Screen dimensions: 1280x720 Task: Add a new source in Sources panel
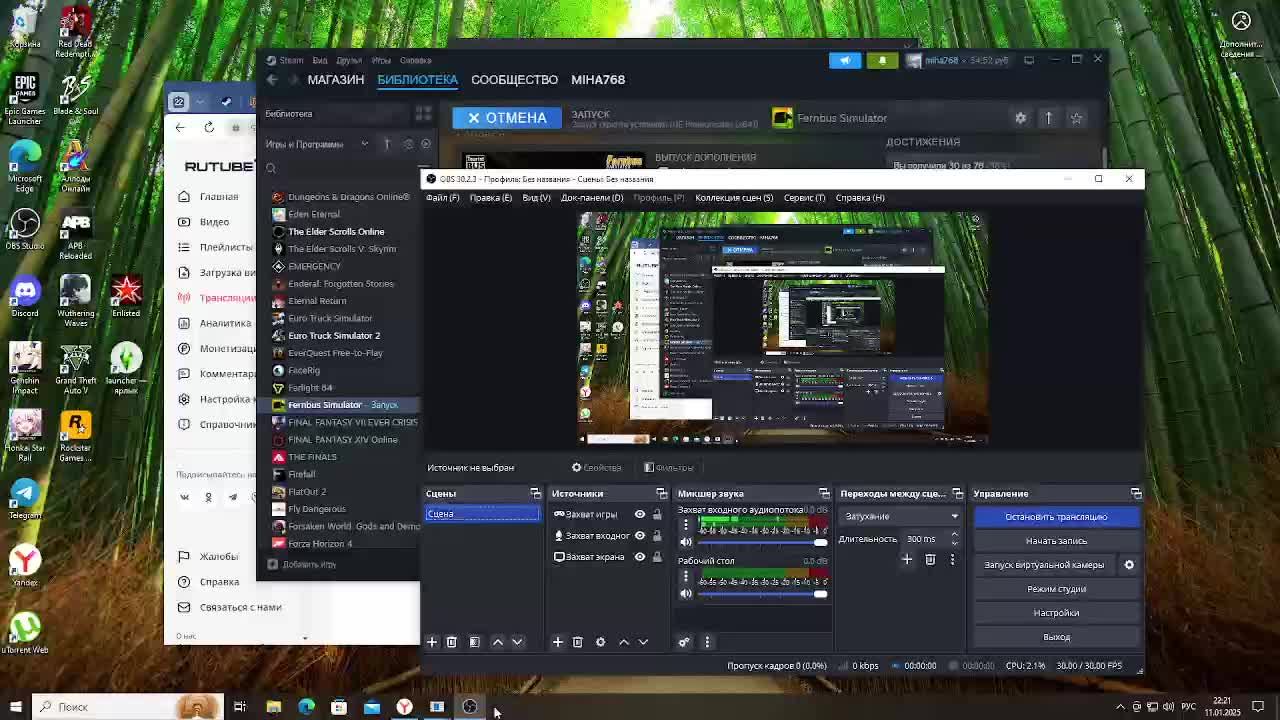[558, 642]
